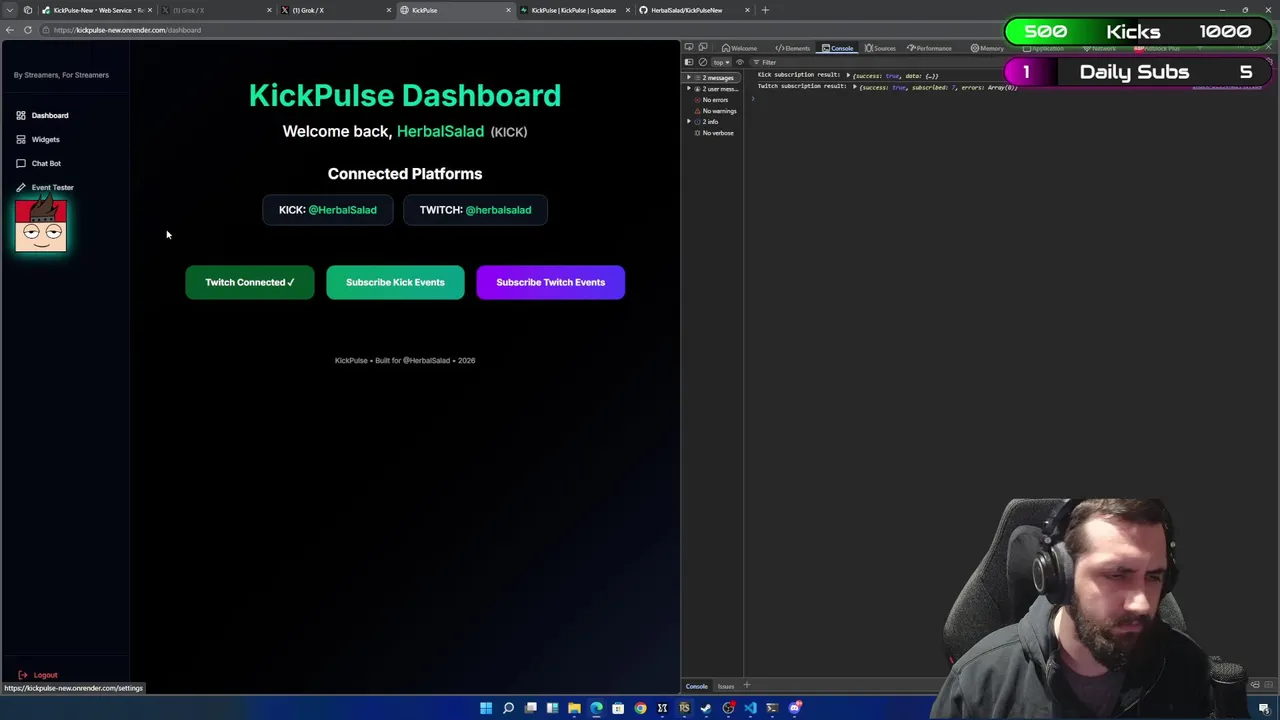Open the Dashboard sidebar item
Screen dimensions: 1280x720
[42, 115]
